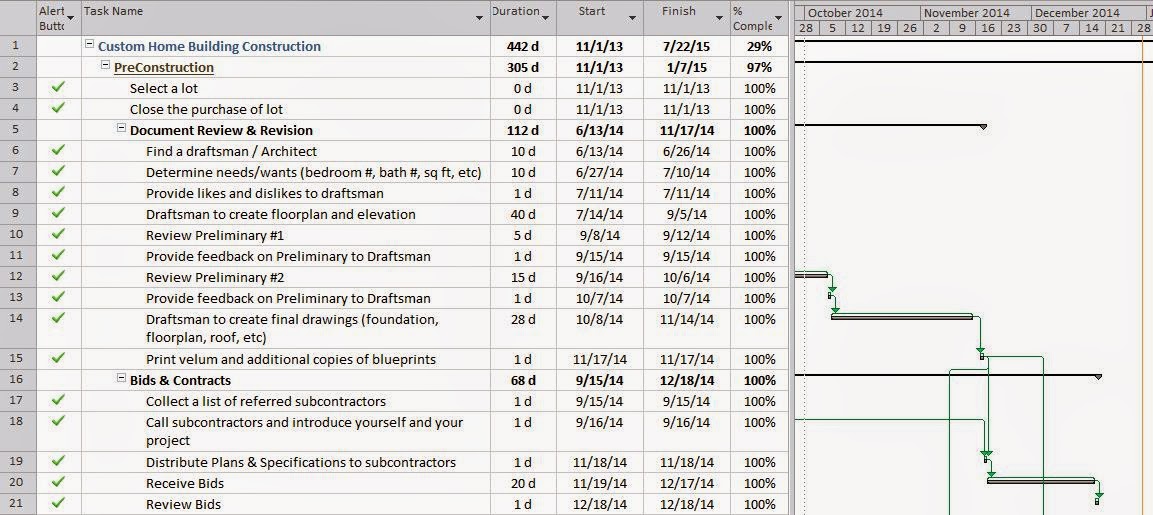Click checkmark beside Receive Bids
The height and width of the screenshot is (515, 1153).
58,483
